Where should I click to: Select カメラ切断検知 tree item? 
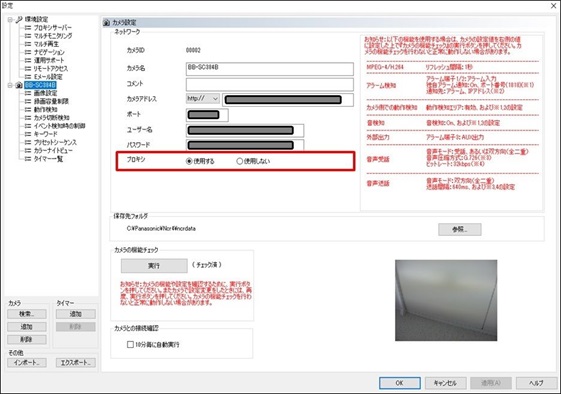coord(52,118)
